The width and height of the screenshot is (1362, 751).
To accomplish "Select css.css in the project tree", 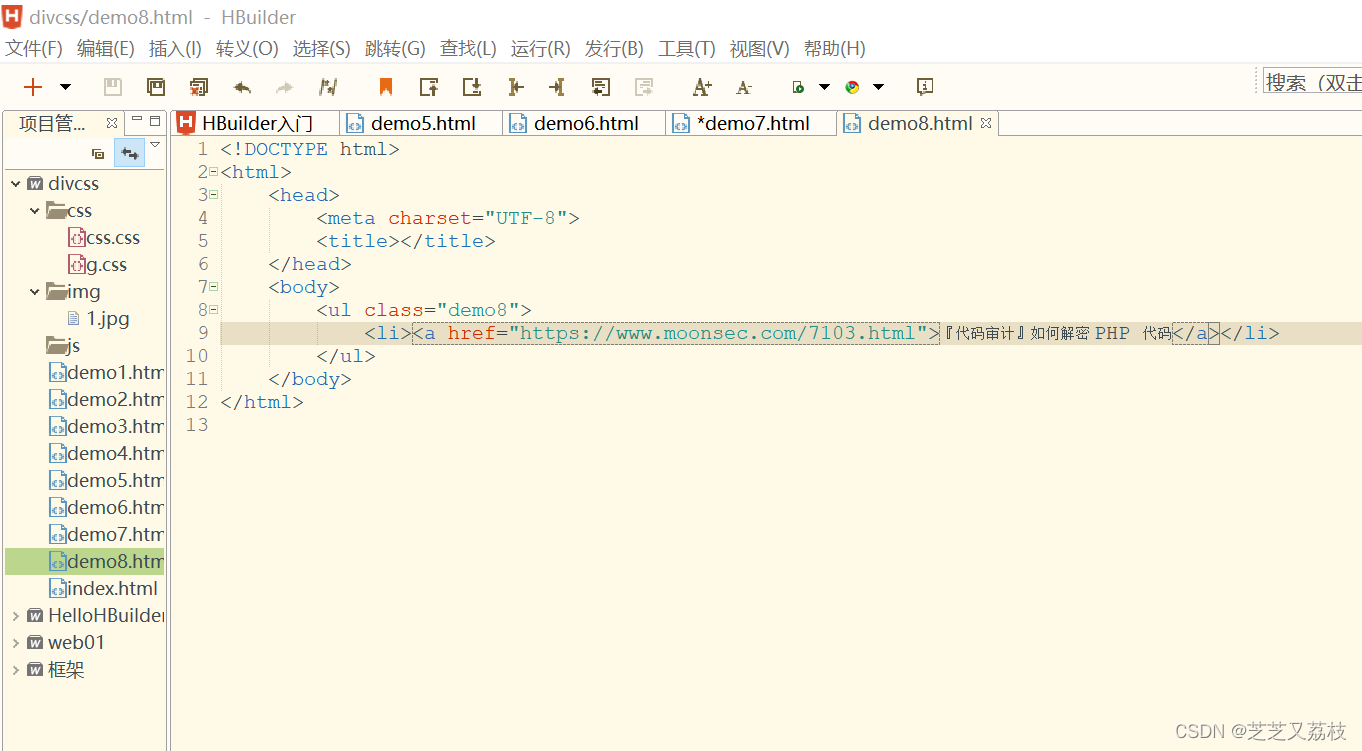I will click(x=104, y=238).
